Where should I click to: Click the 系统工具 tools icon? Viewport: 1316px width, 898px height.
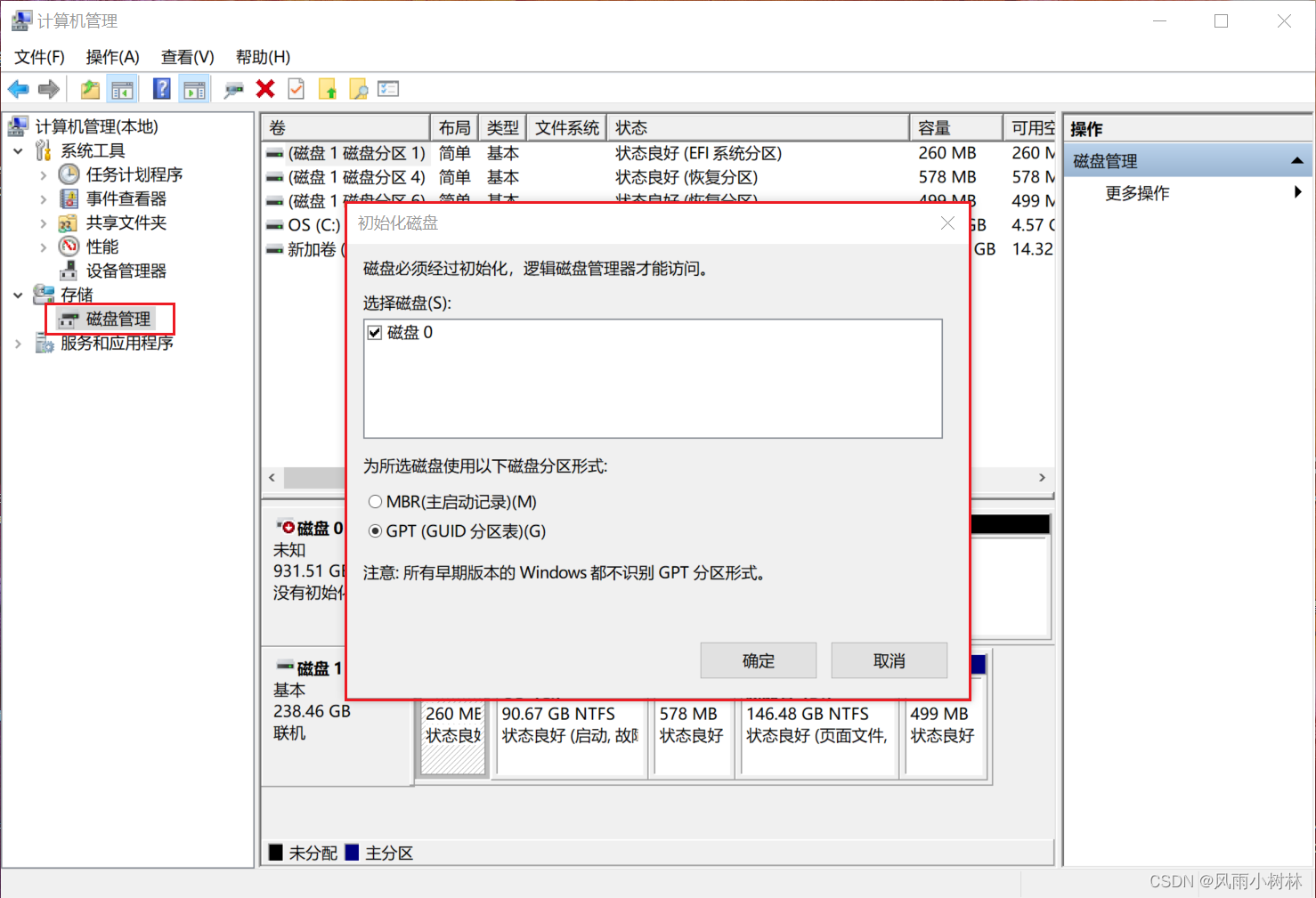click(44, 150)
